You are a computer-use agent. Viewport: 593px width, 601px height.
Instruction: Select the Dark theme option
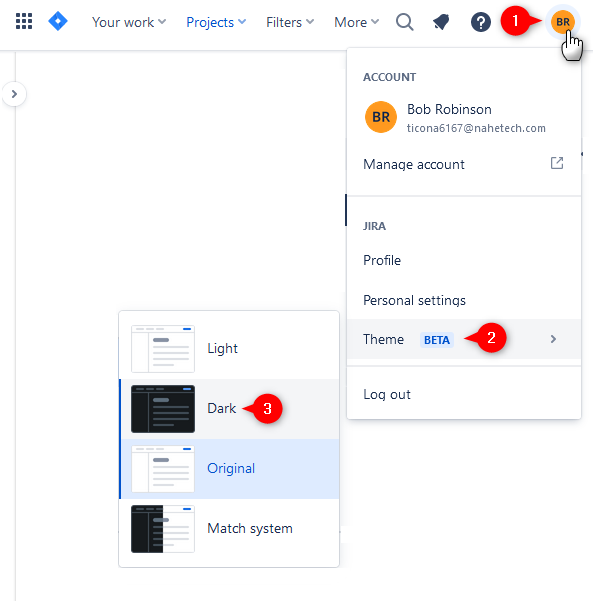point(229,409)
